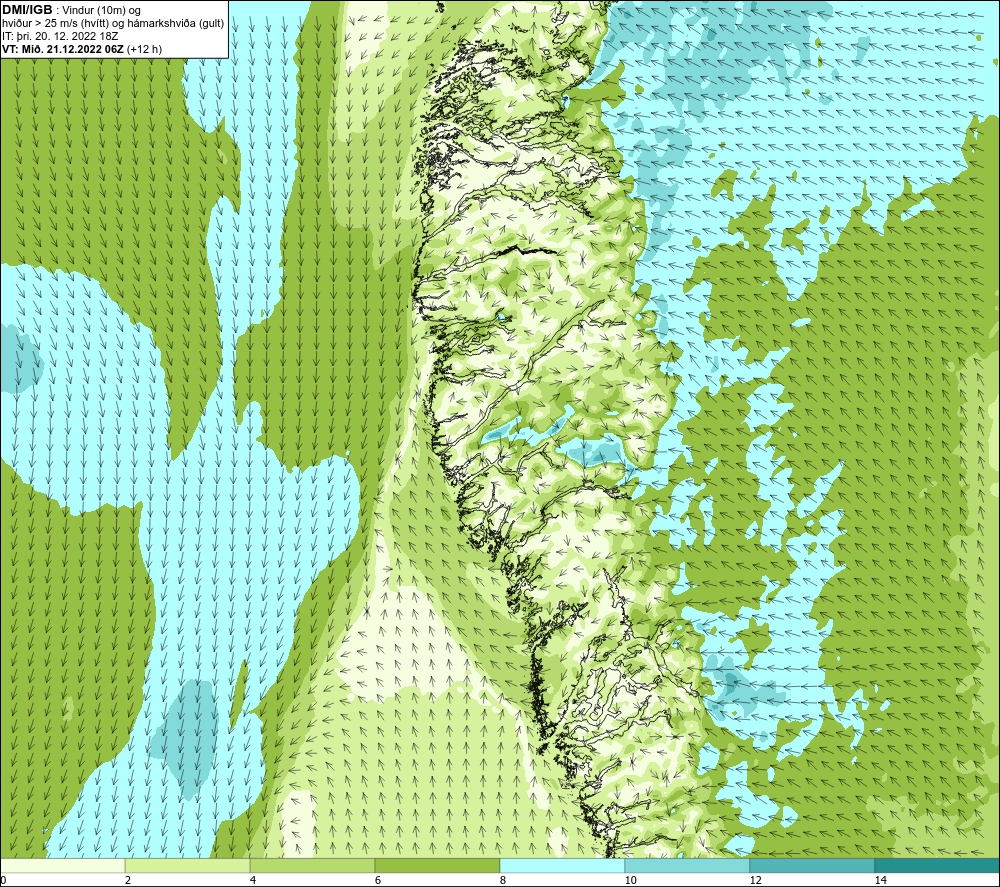Image resolution: width=1000 pixels, height=887 pixels.
Task: Click the "VT: Mið. 21.12.2022 06Z" valid time
Action: pyautogui.click(x=63, y=49)
